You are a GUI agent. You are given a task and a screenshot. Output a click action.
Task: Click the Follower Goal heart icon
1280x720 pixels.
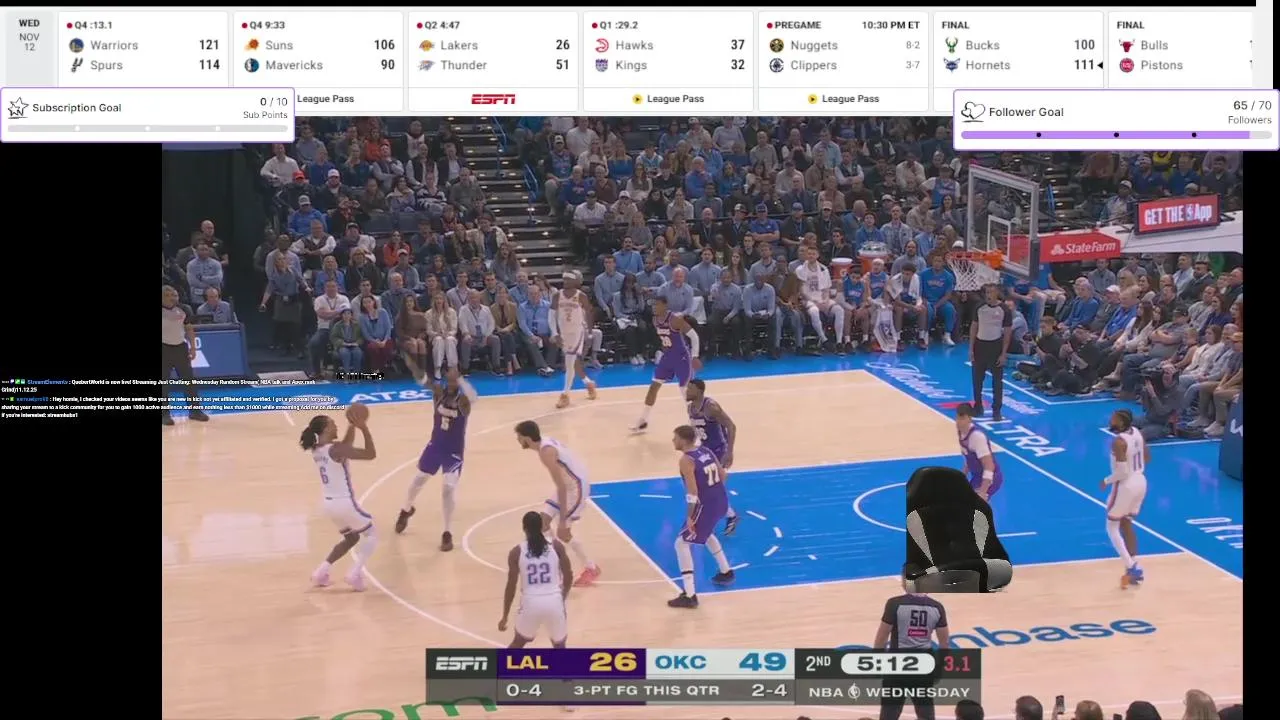[973, 112]
